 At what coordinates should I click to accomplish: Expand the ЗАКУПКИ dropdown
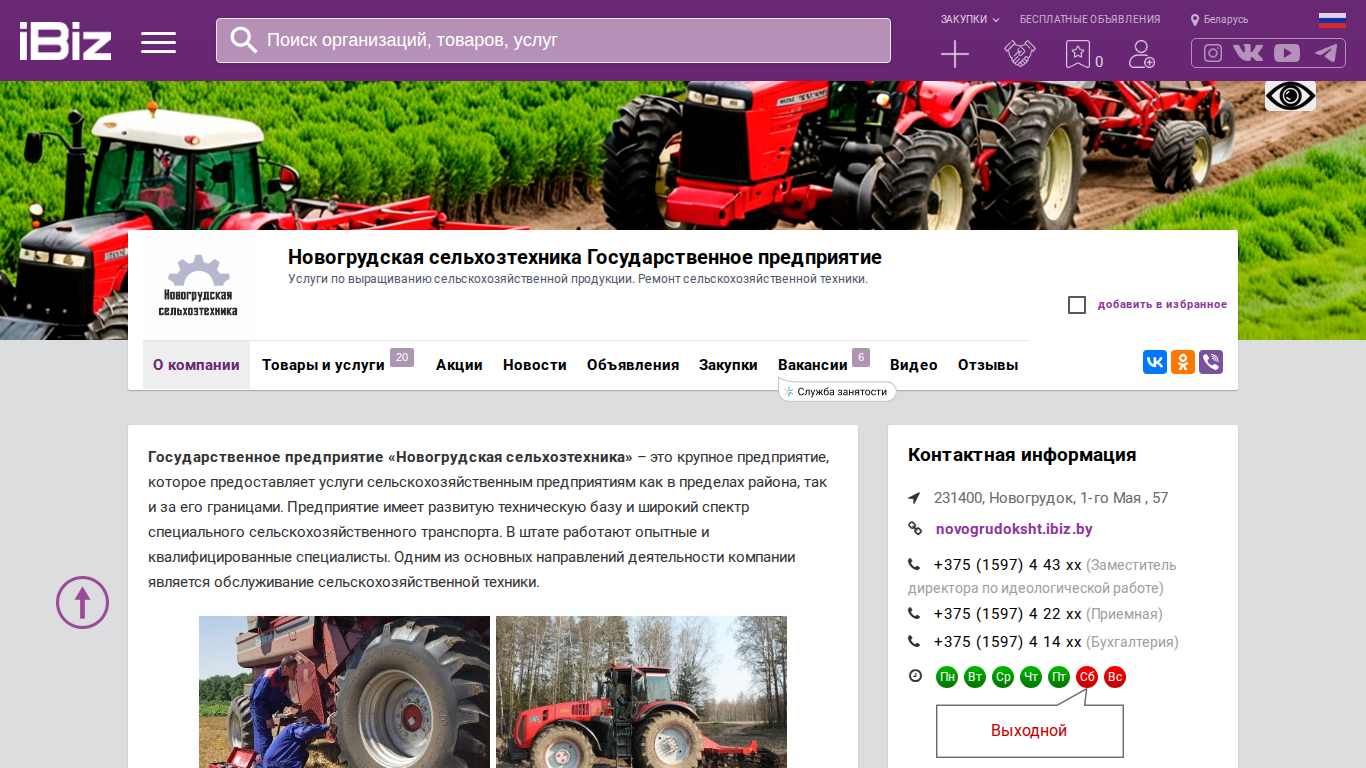(x=969, y=19)
